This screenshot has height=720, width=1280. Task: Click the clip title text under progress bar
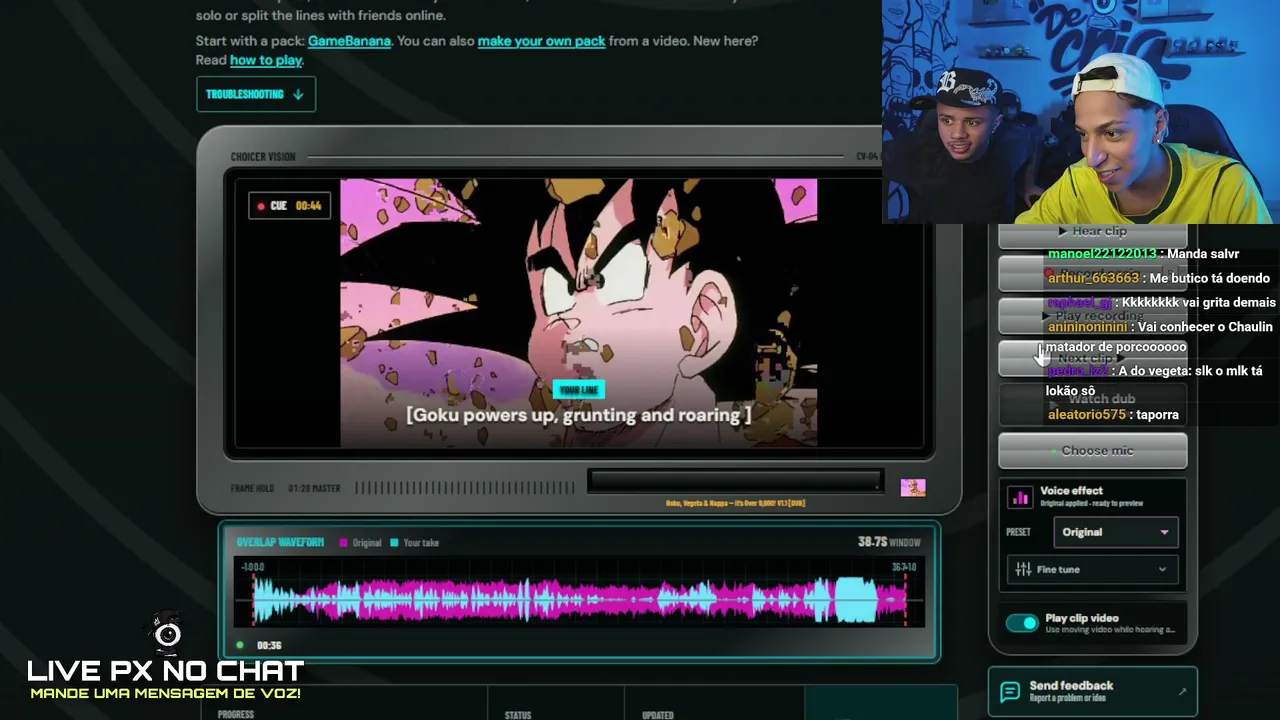point(735,503)
